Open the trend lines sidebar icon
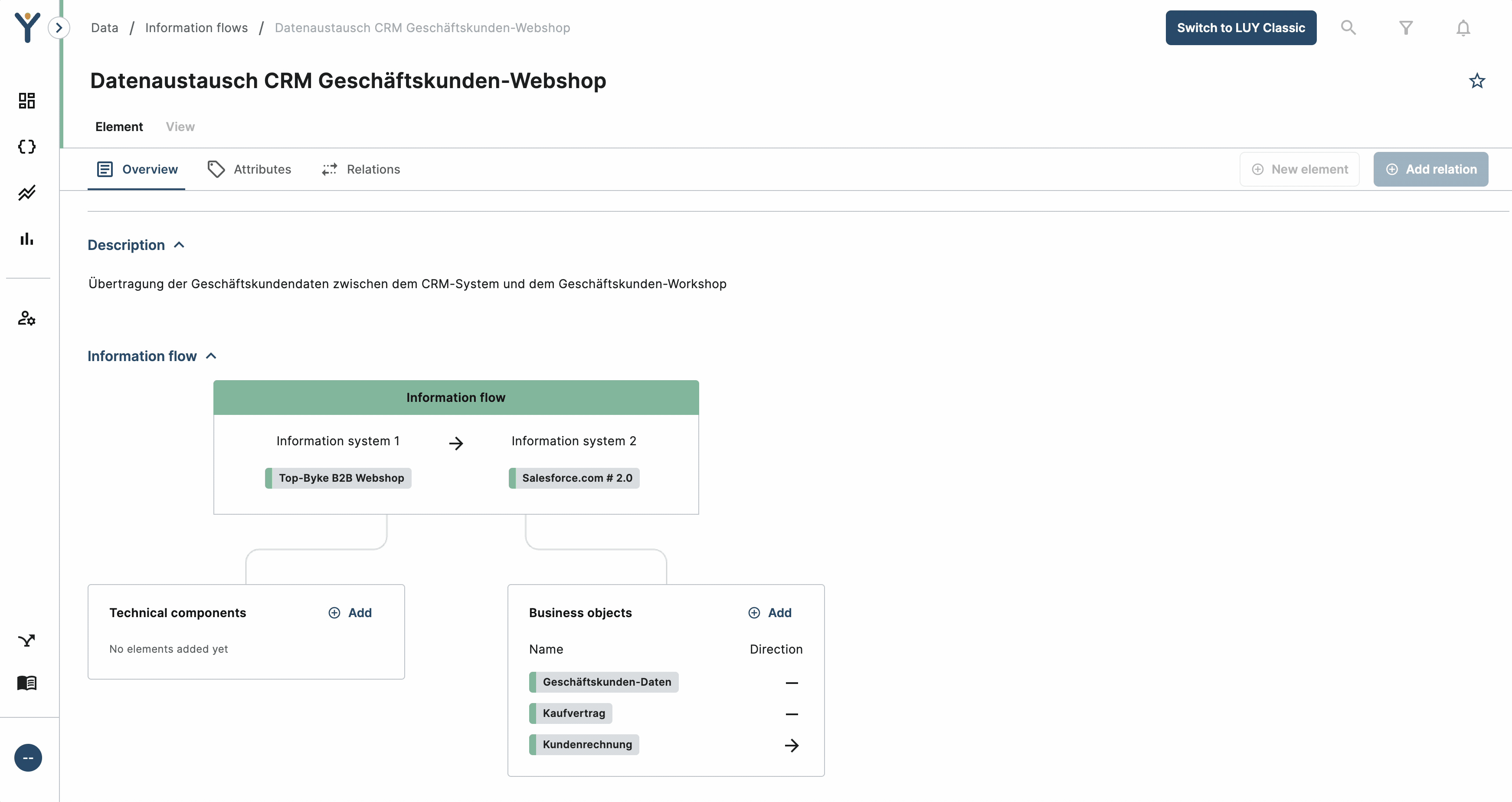The width and height of the screenshot is (1512, 802). coord(27,193)
